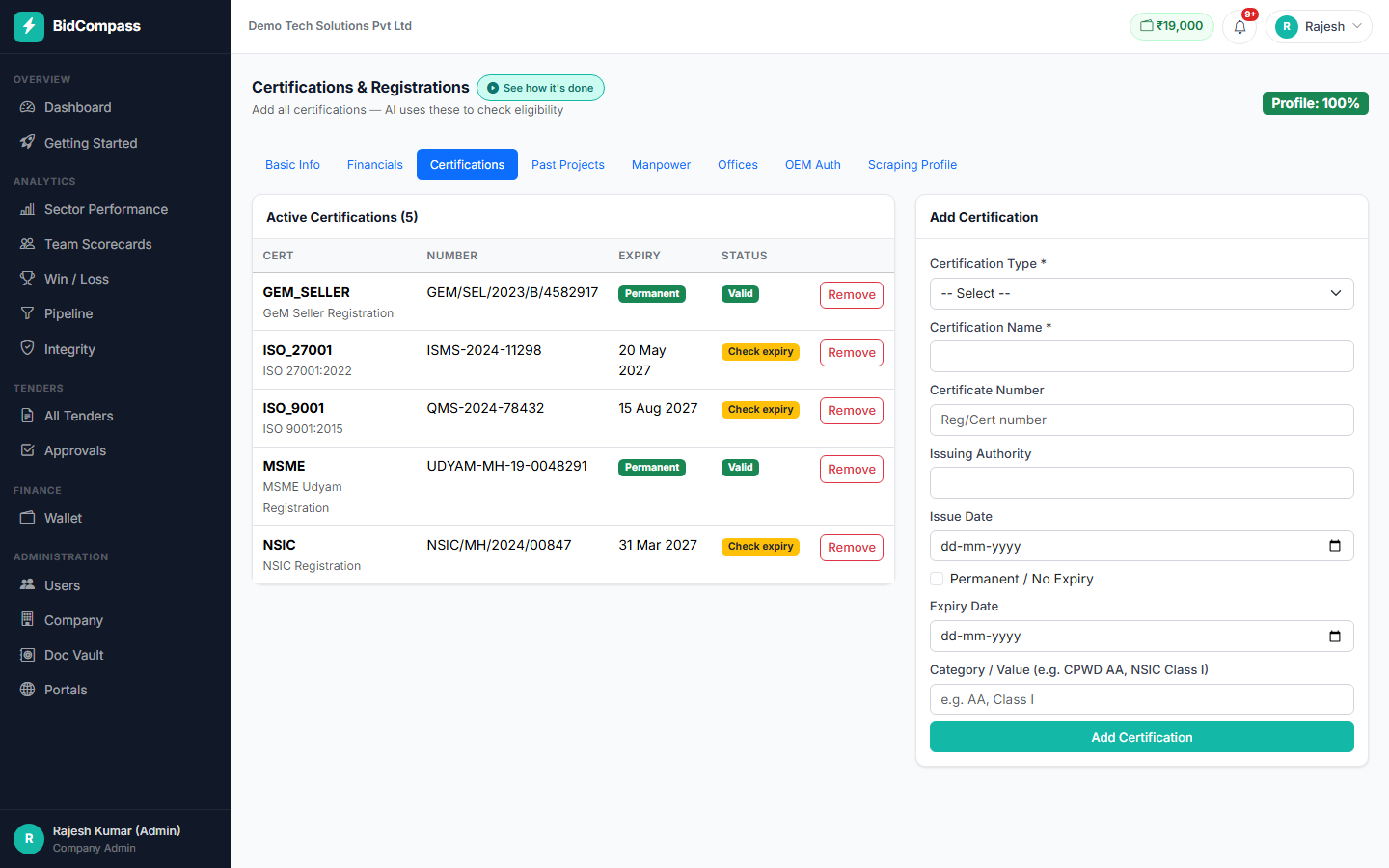
Task: Click the BidCompass lightning logo icon
Action: point(29,26)
